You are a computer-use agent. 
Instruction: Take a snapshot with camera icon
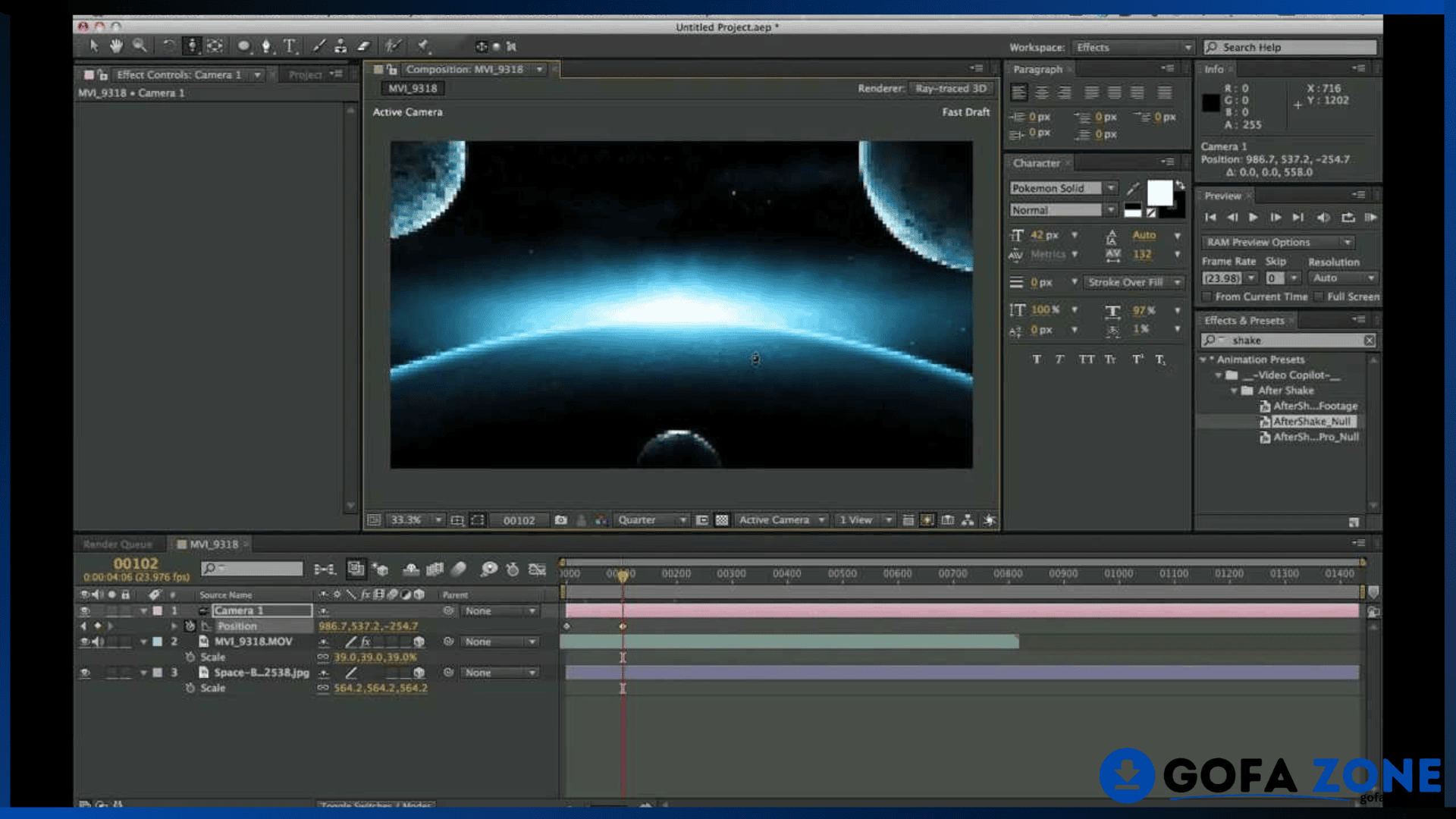point(560,520)
